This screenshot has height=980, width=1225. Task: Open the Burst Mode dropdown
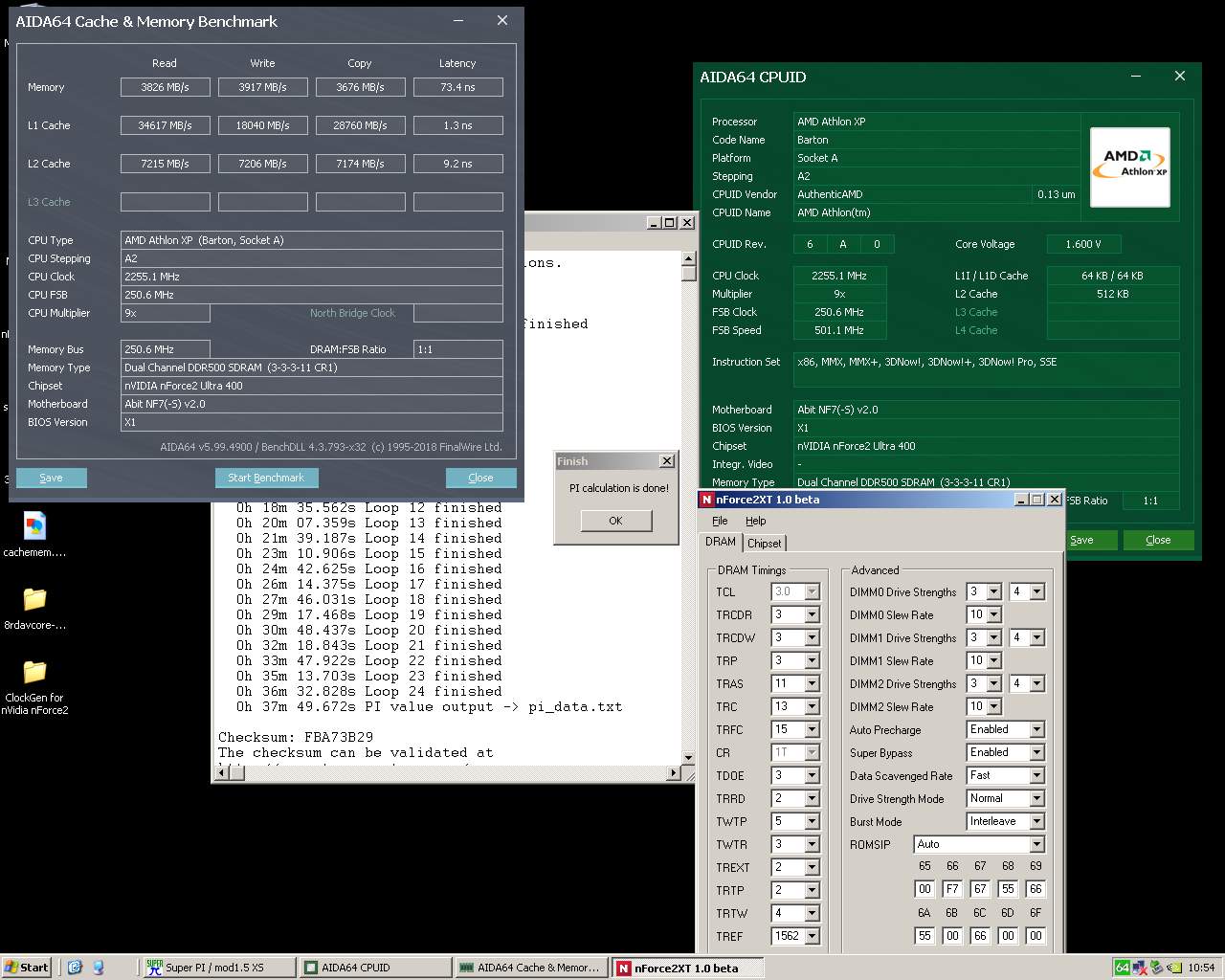(x=1036, y=821)
